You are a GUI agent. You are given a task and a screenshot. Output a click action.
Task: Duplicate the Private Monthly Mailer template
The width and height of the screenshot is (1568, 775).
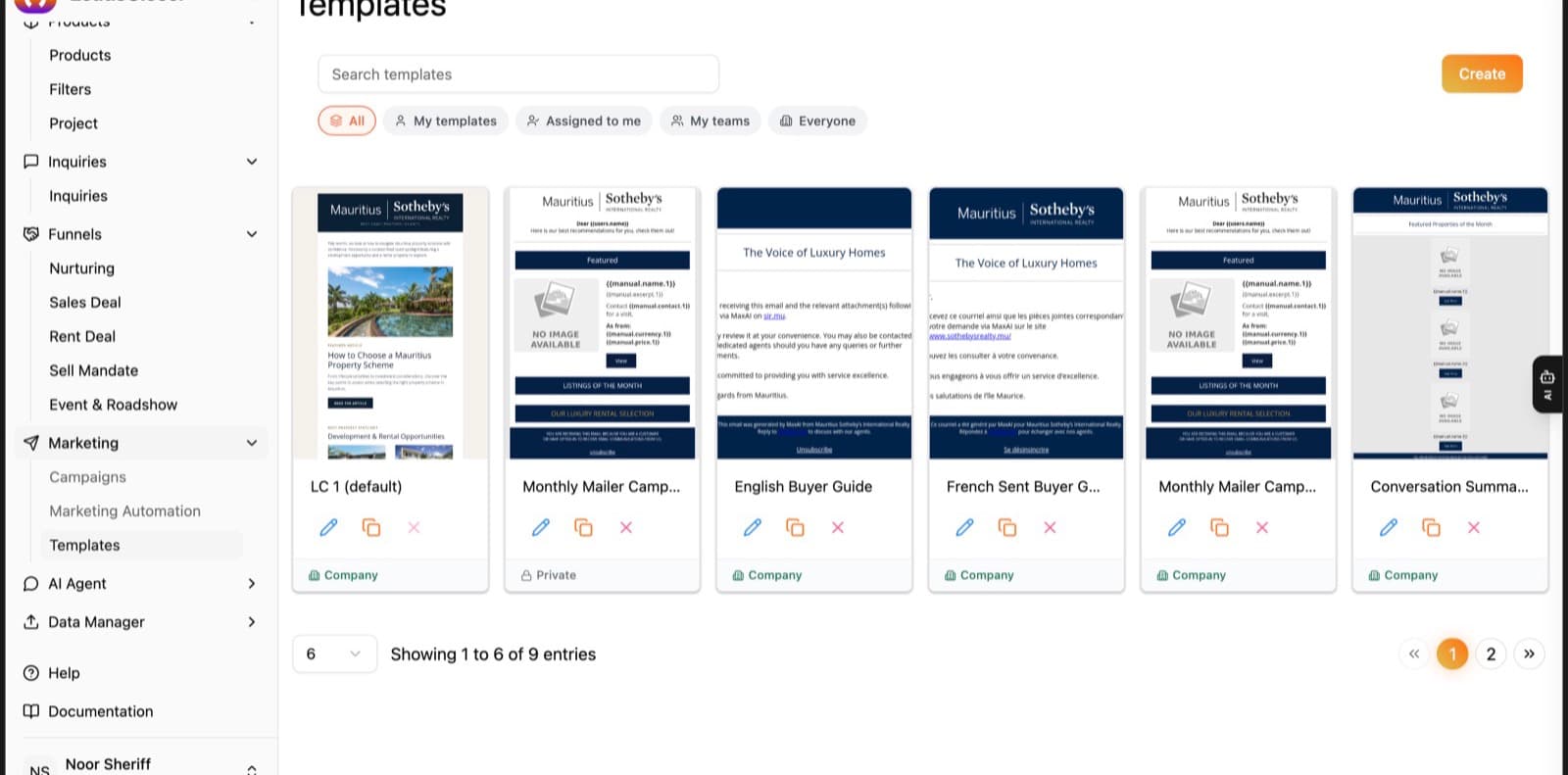[x=583, y=527]
